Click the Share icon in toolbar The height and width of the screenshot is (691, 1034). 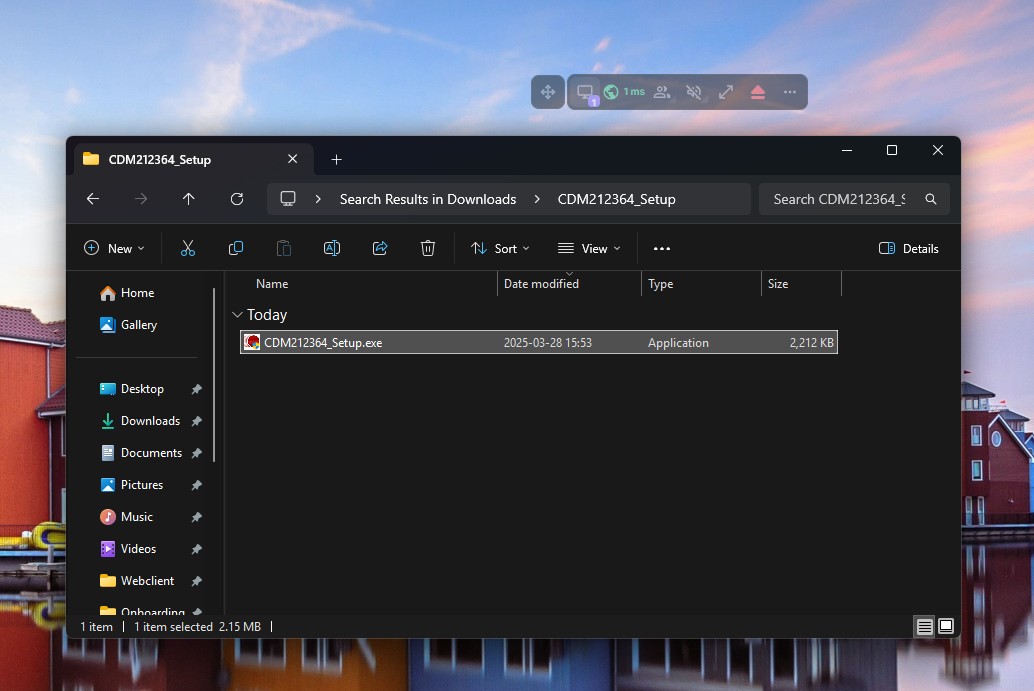click(380, 248)
